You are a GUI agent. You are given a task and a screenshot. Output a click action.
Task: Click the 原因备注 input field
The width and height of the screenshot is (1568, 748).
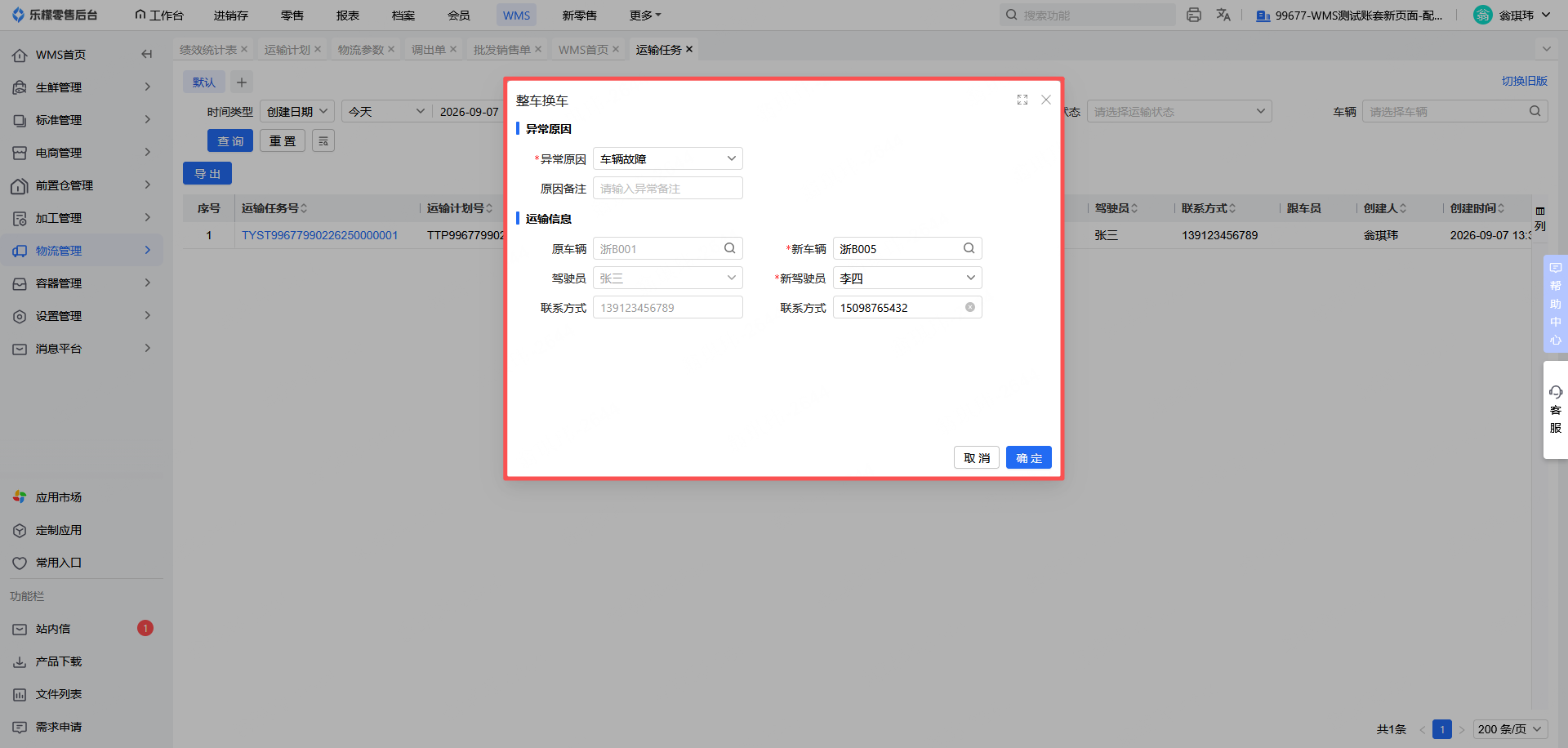coord(667,188)
